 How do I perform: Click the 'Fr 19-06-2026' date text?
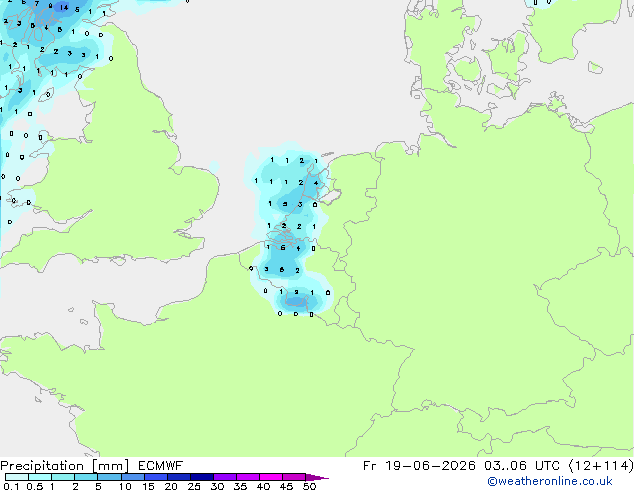419,466
